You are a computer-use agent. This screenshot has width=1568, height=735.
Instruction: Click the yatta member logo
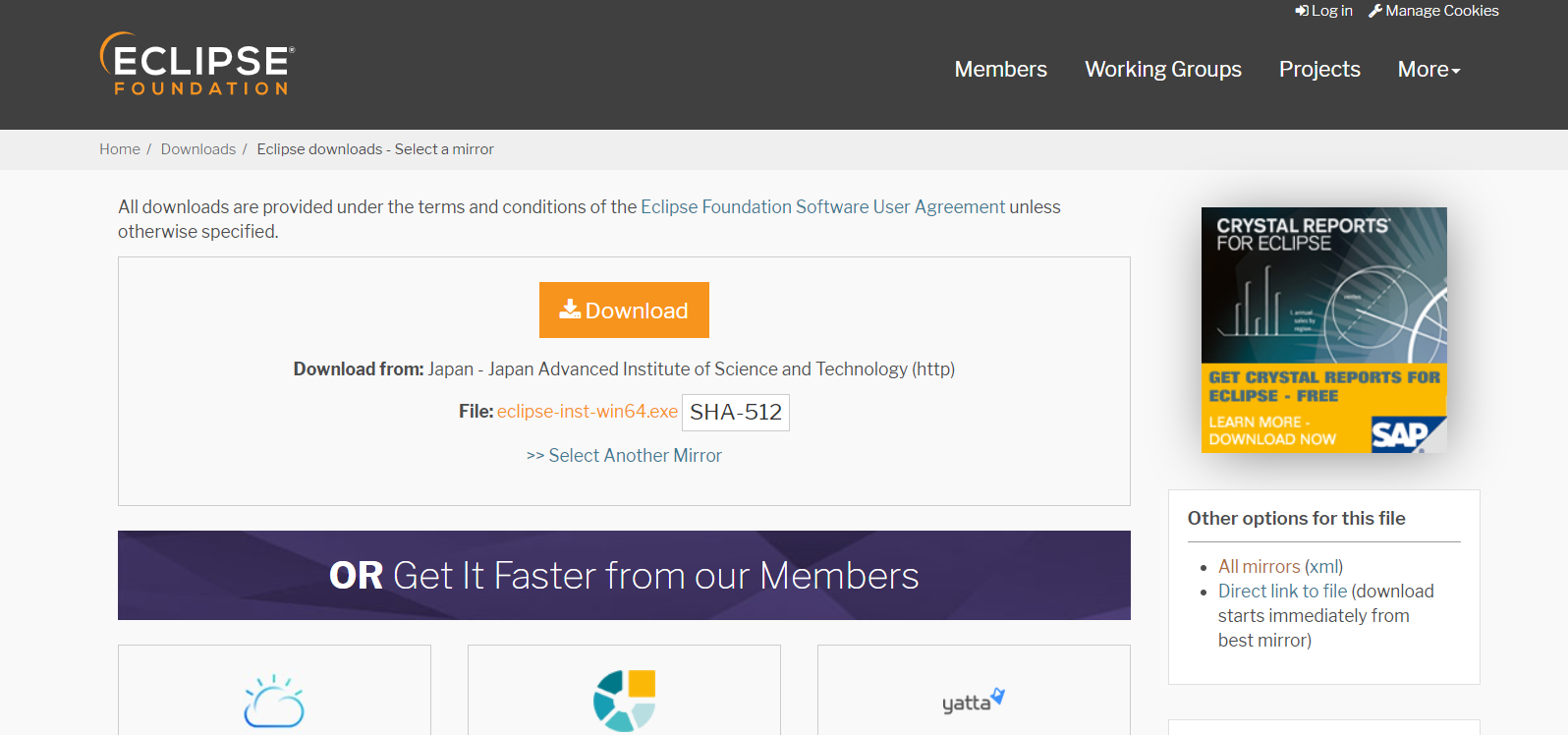coord(974,701)
